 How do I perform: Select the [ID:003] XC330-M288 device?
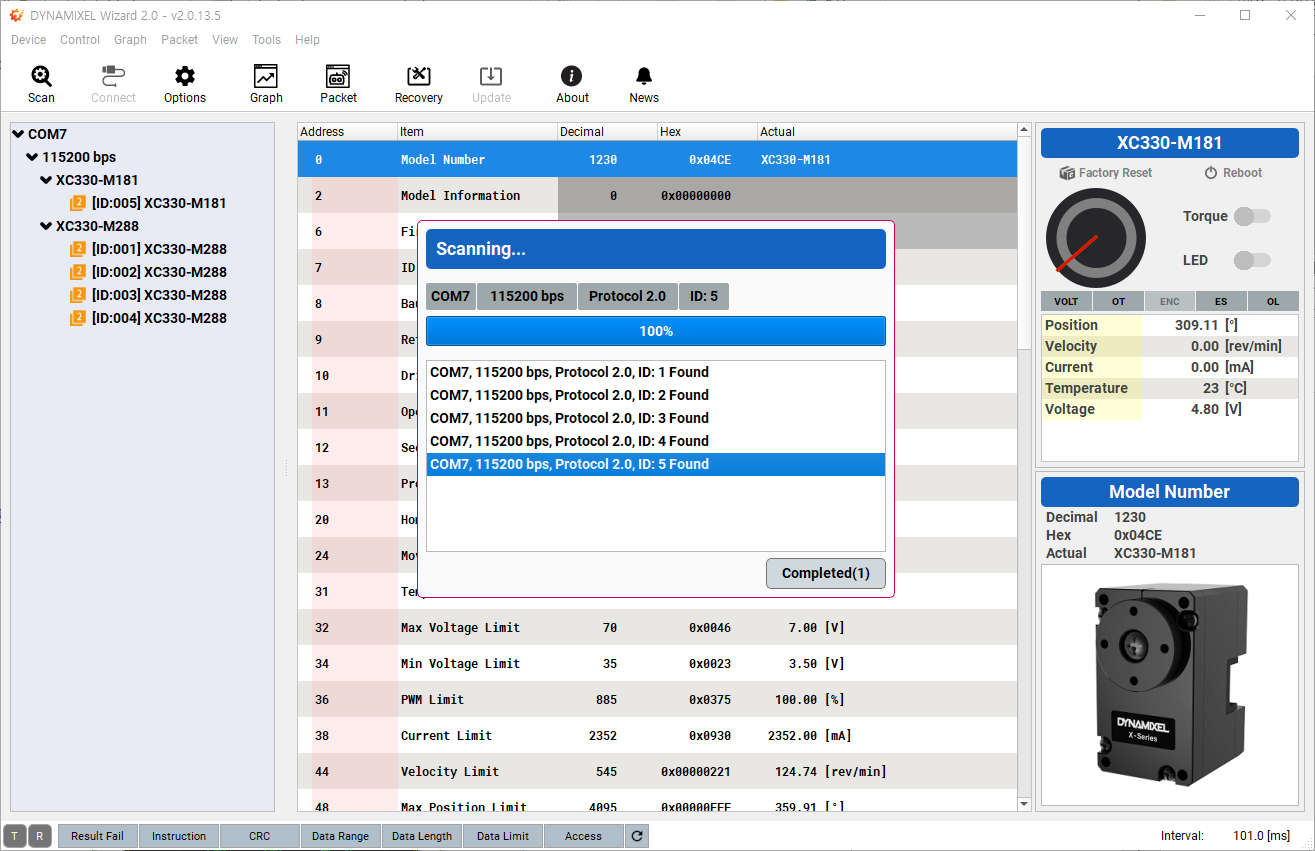[148, 295]
